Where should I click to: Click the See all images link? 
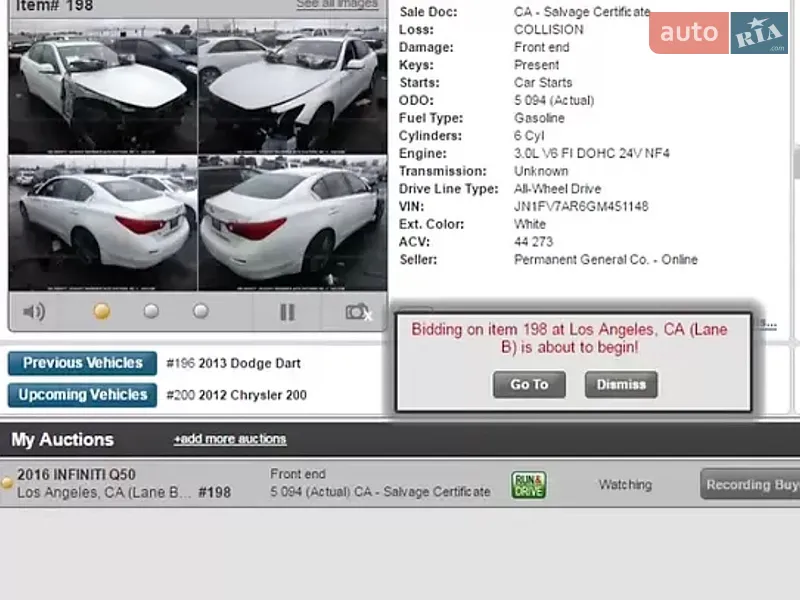(x=337, y=4)
